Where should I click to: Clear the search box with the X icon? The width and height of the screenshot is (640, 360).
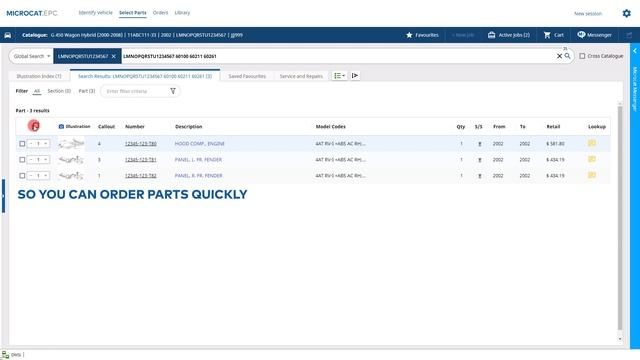559,56
